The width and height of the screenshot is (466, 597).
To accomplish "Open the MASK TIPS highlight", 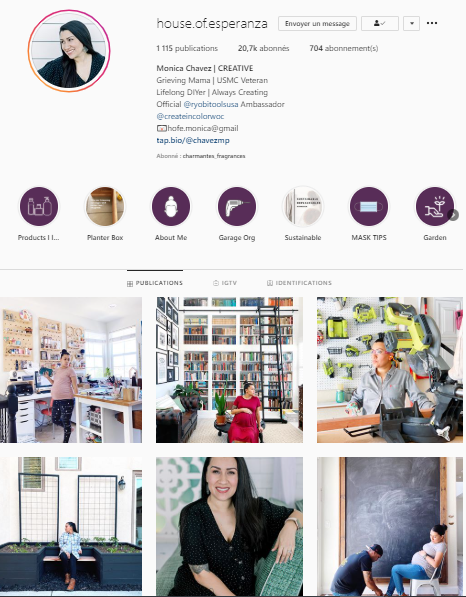I will [369, 207].
